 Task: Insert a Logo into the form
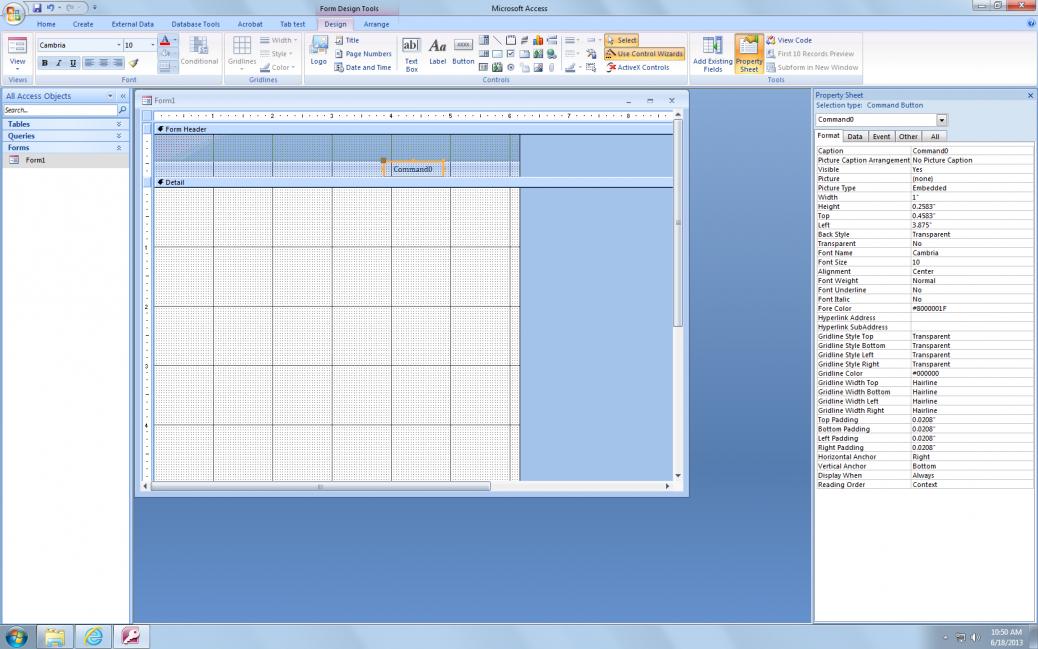point(318,51)
